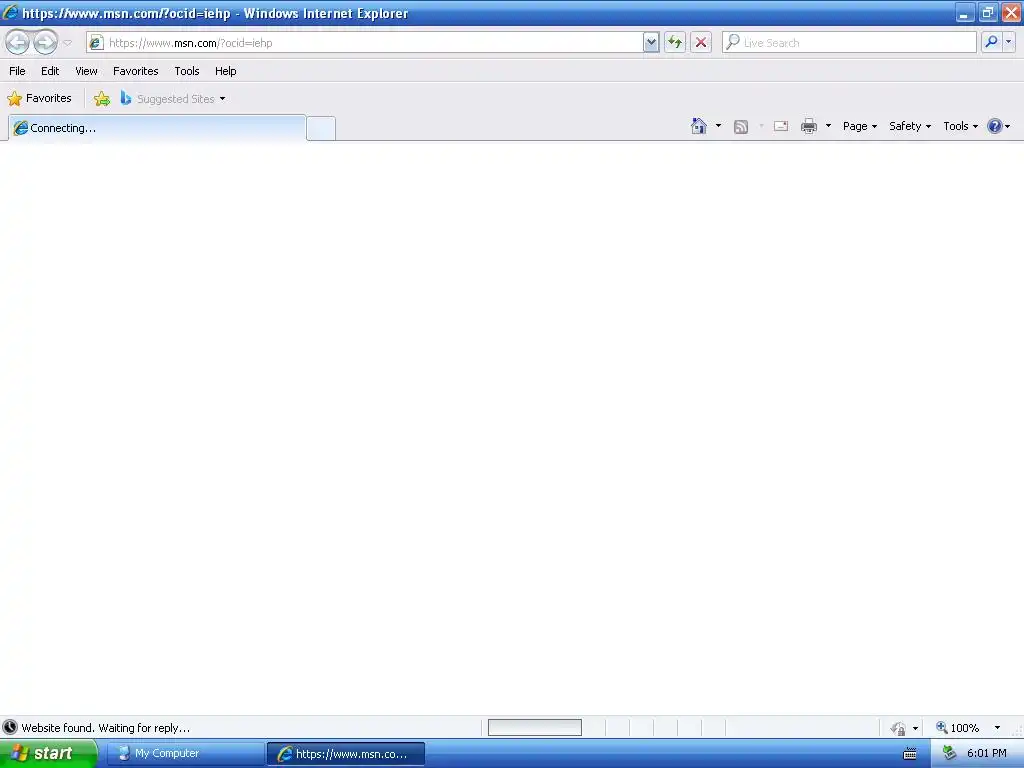Click the 6:01 PM system clock
1024x768 pixels.
pos(986,754)
